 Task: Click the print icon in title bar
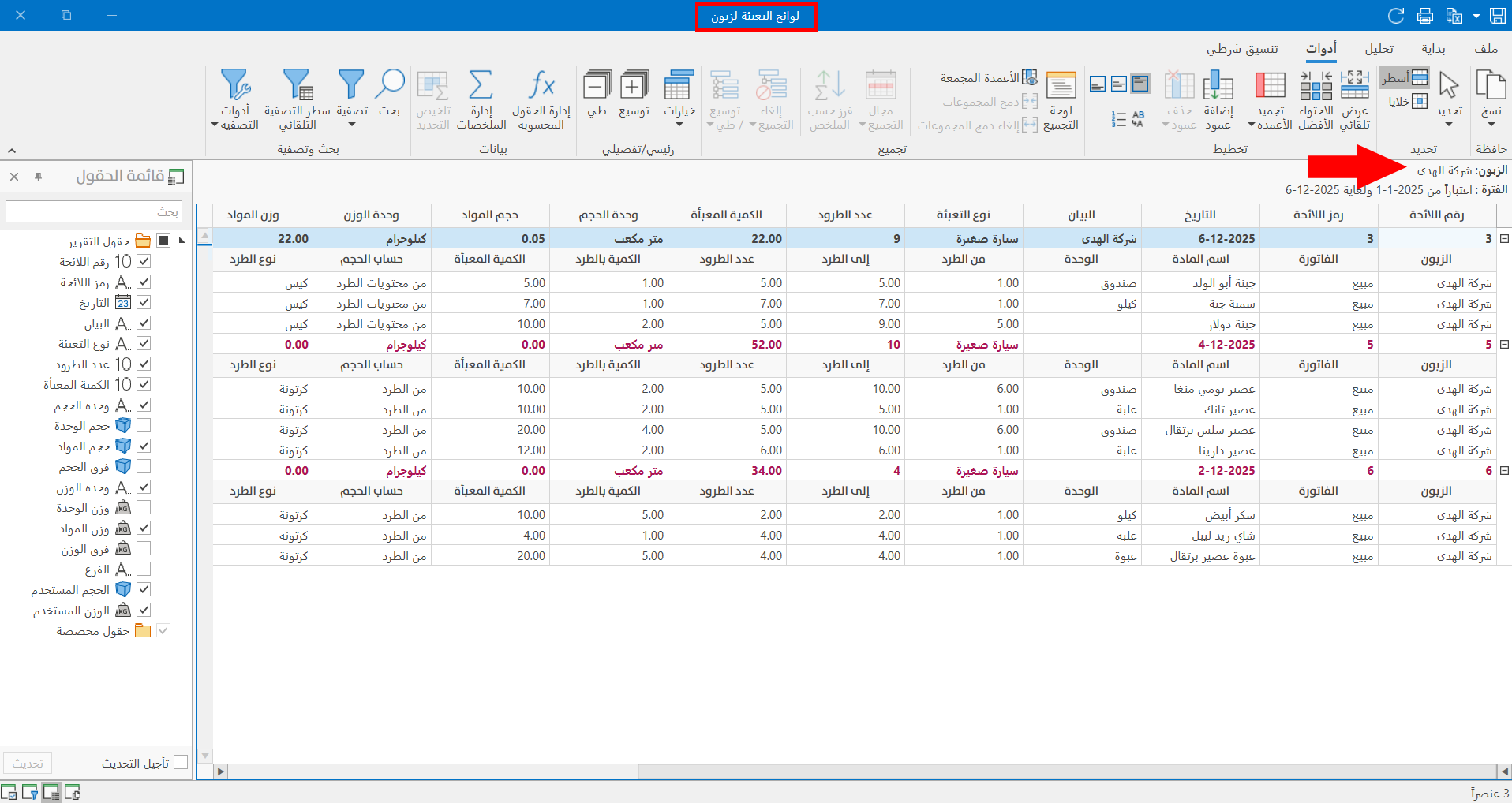tap(1424, 16)
